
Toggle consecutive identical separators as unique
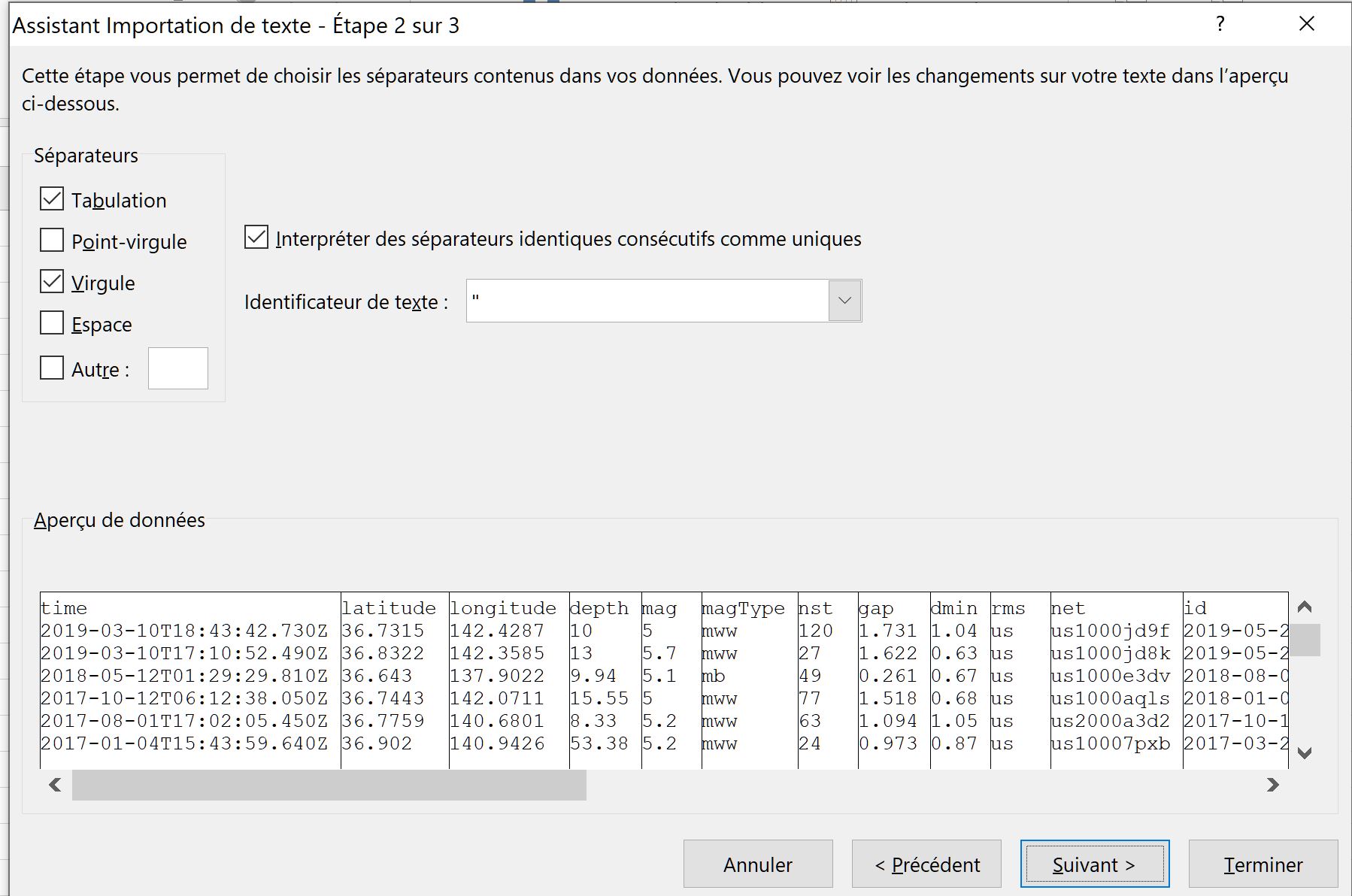[256, 238]
